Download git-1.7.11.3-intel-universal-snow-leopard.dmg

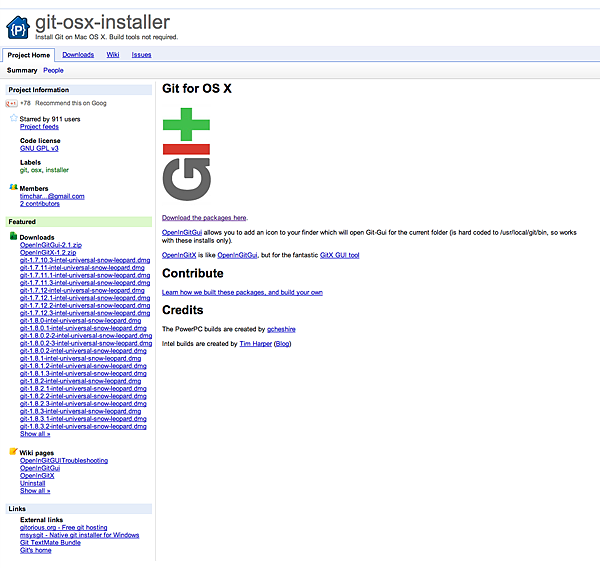tap(85, 283)
